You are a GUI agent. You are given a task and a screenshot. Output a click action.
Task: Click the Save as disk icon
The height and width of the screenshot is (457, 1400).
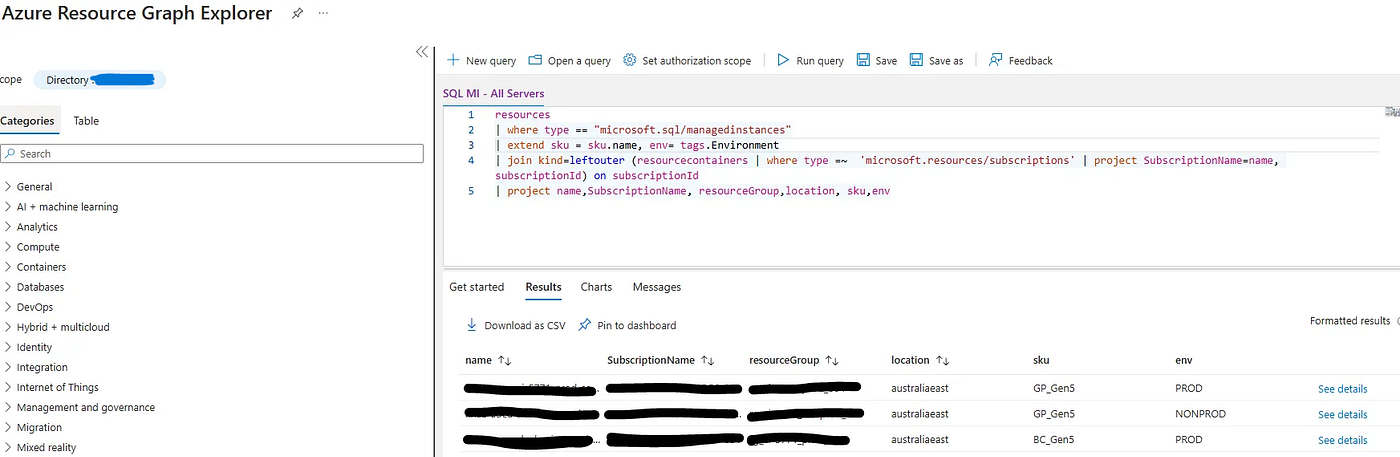(916, 60)
